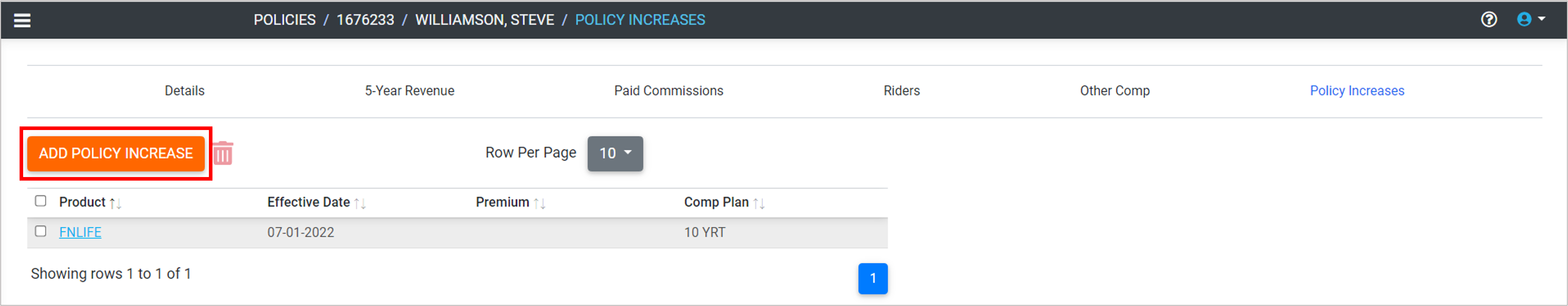Viewport: 1568px width, 306px height.
Task: Open the Riders tab
Action: coord(901,91)
